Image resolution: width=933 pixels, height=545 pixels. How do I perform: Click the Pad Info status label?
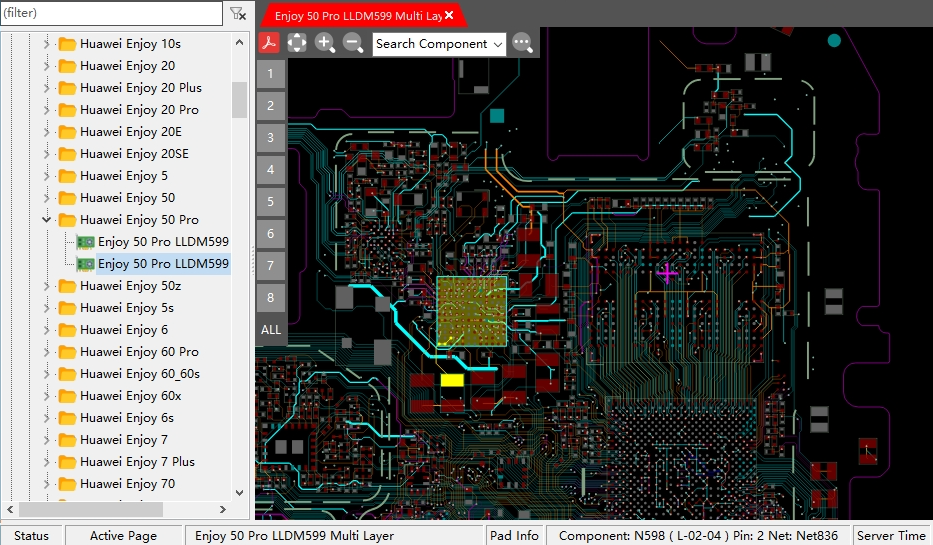click(514, 535)
